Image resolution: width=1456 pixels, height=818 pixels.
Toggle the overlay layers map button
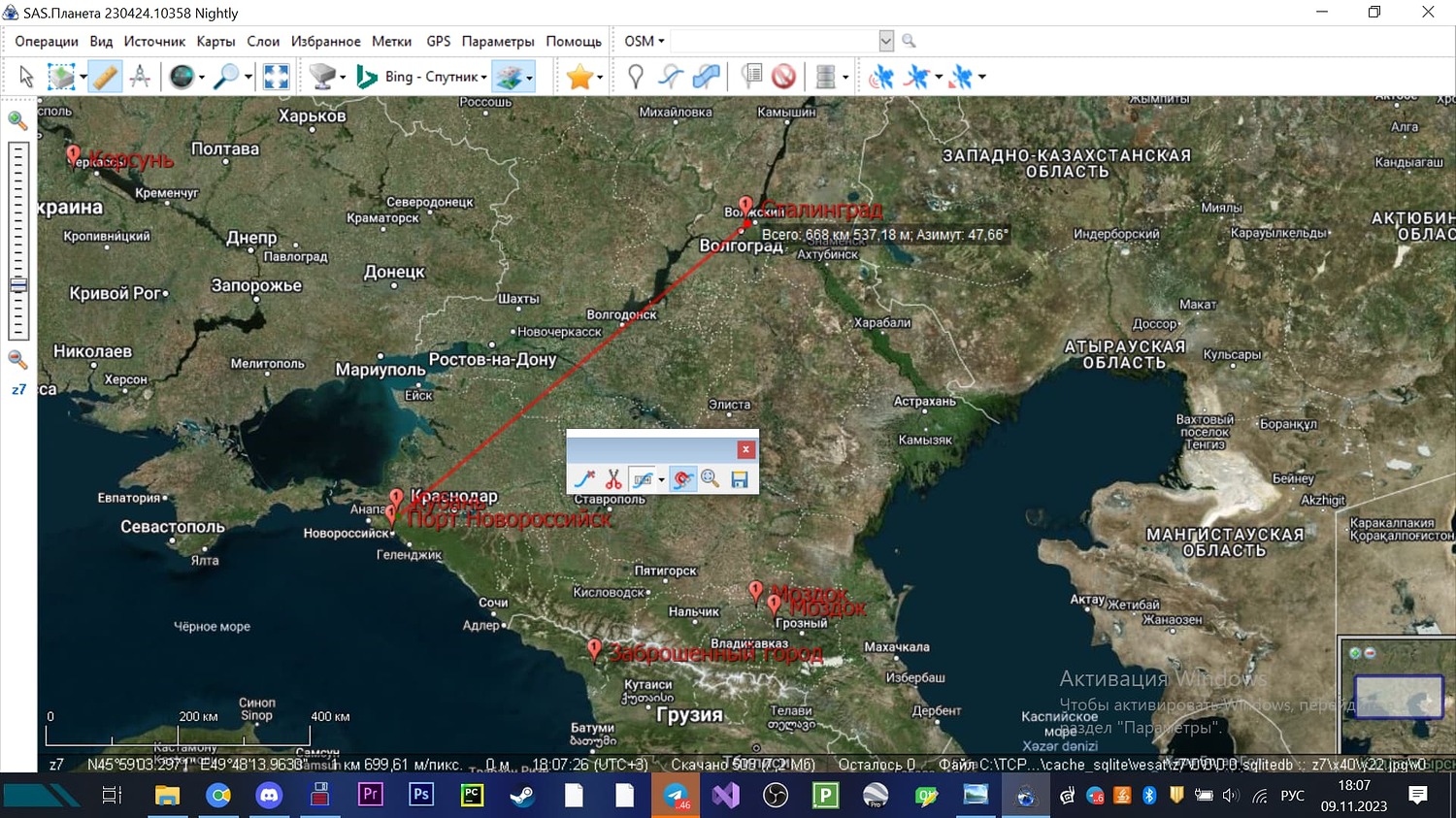point(509,77)
